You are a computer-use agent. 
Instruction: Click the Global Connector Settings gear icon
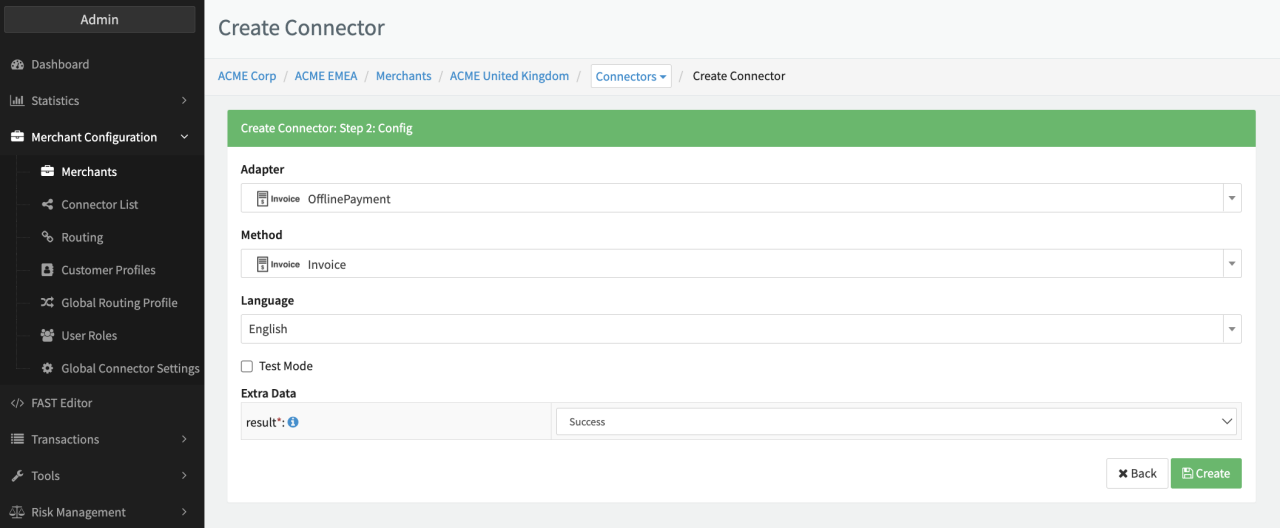point(47,369)
